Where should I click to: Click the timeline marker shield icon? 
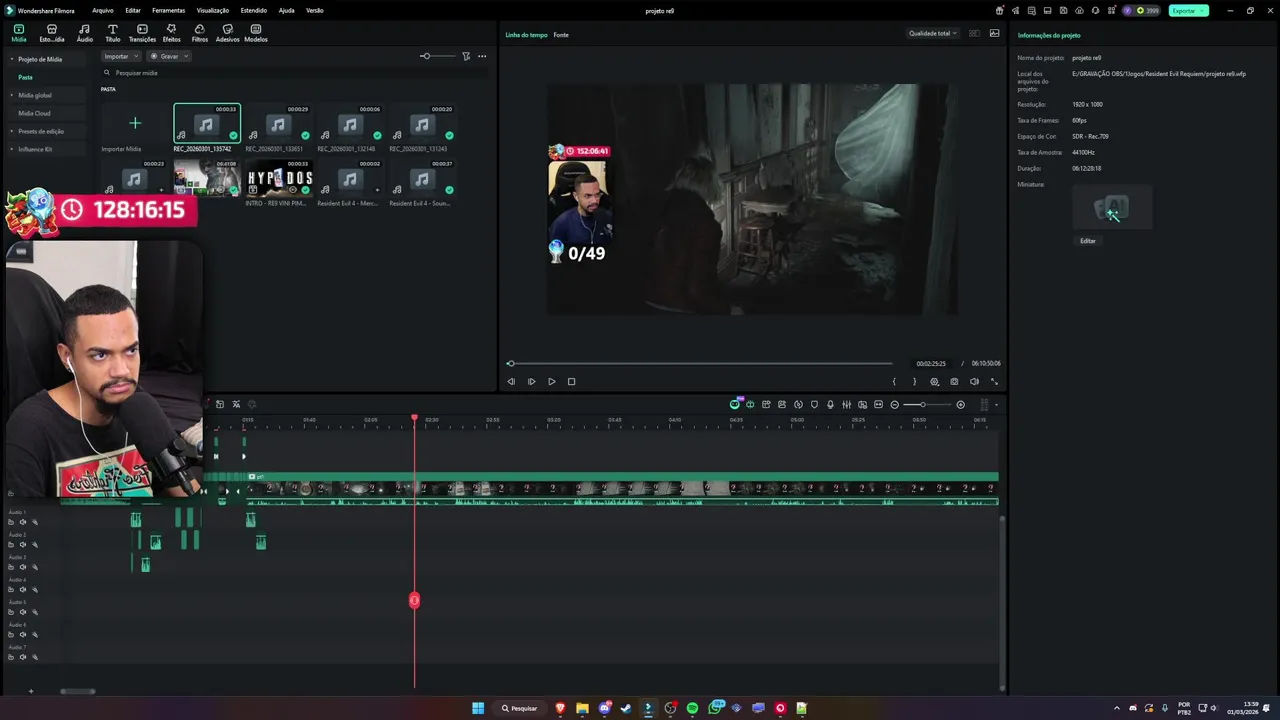(x=814, y=405)
